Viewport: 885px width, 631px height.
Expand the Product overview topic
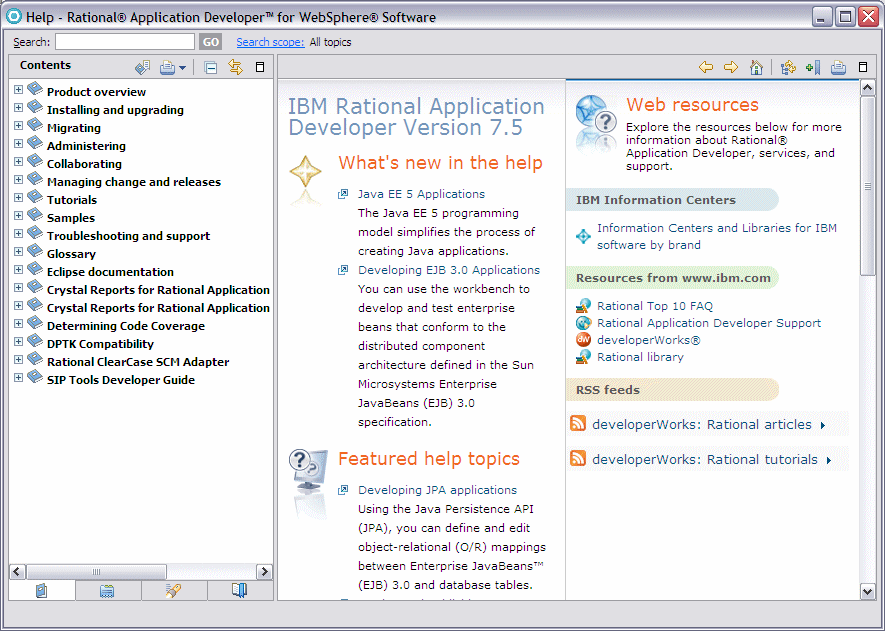(18, 90)
